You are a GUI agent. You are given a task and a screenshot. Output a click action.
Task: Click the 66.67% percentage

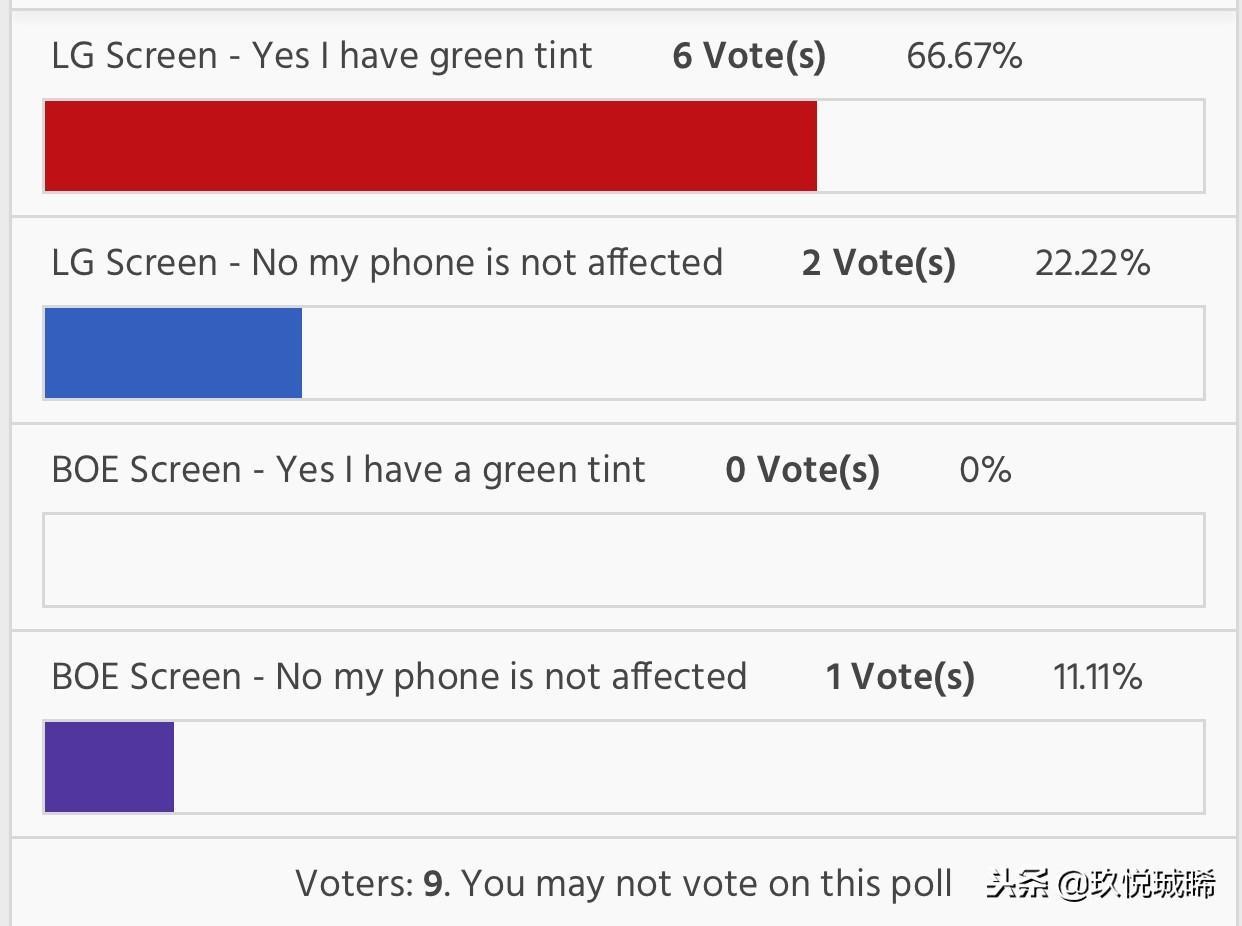coord(964,56)
